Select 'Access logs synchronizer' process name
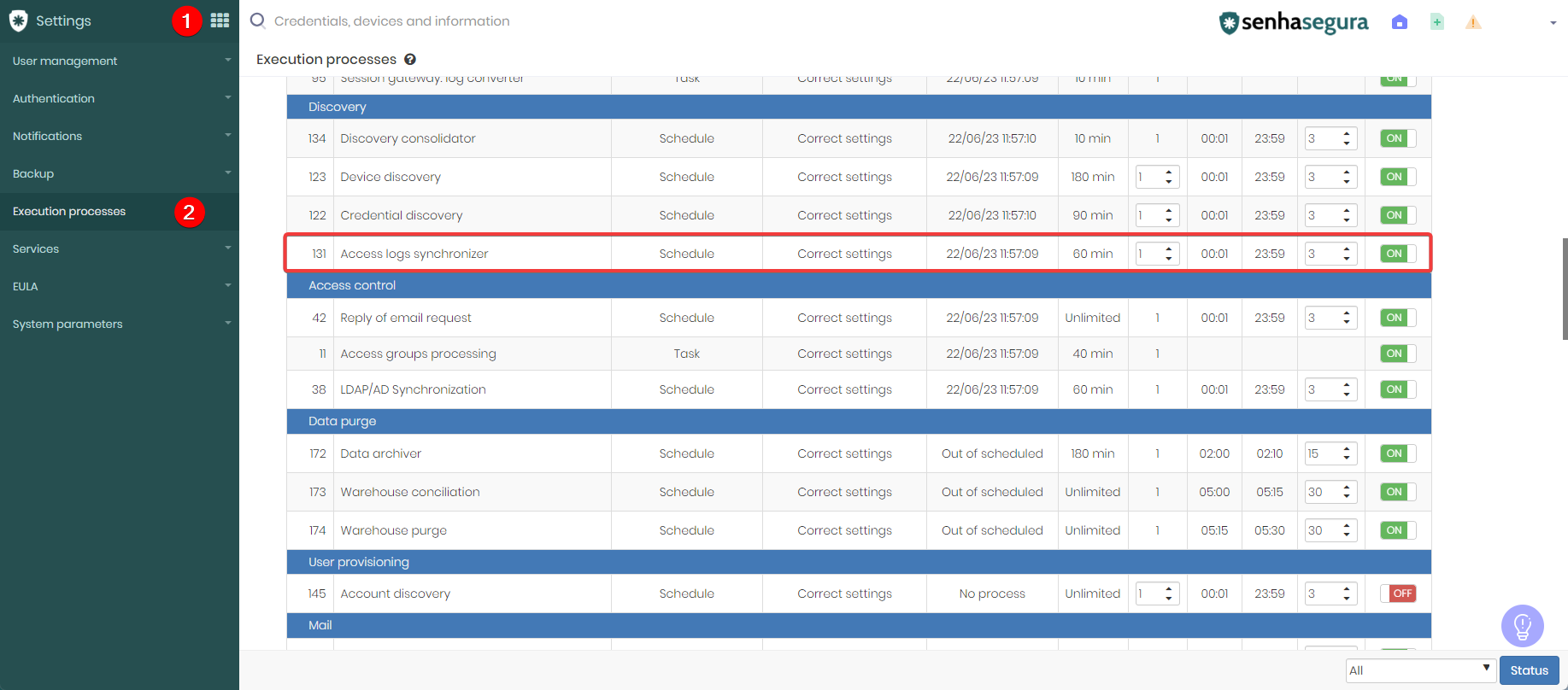 point(414,254)
